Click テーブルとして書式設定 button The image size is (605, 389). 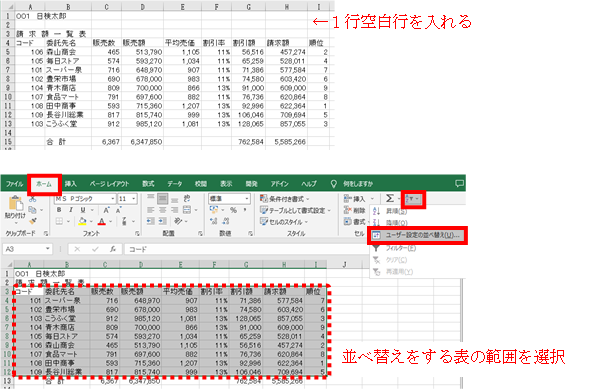point(295,210)
